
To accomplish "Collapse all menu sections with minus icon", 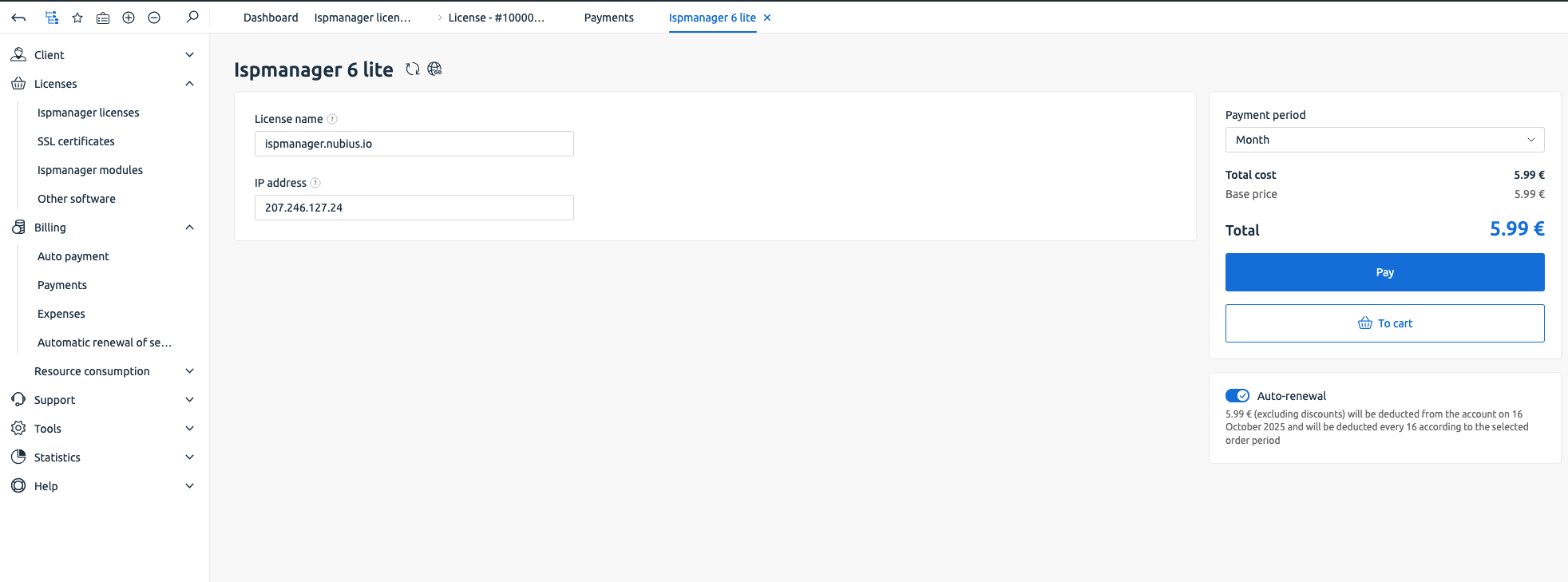I will pos(154,18).
